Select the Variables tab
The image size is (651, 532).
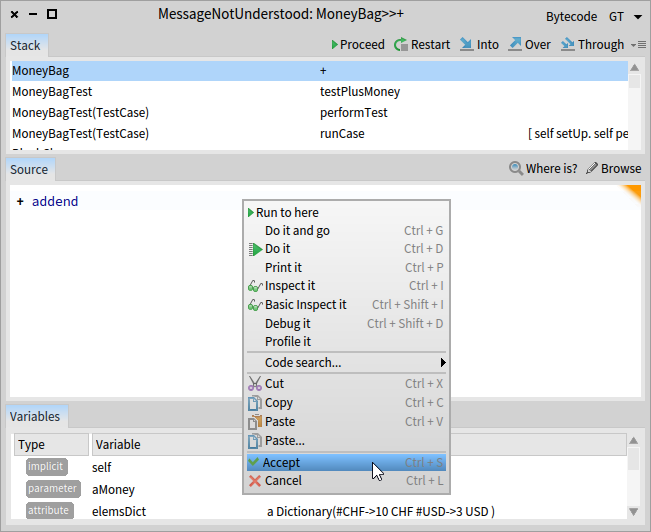35,416
